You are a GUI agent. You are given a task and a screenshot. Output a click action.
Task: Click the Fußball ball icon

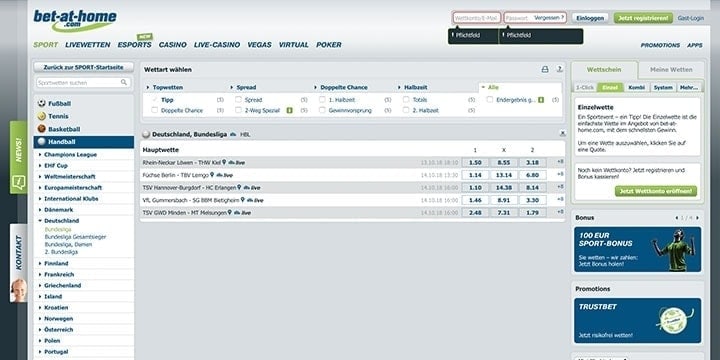point(42,104)
